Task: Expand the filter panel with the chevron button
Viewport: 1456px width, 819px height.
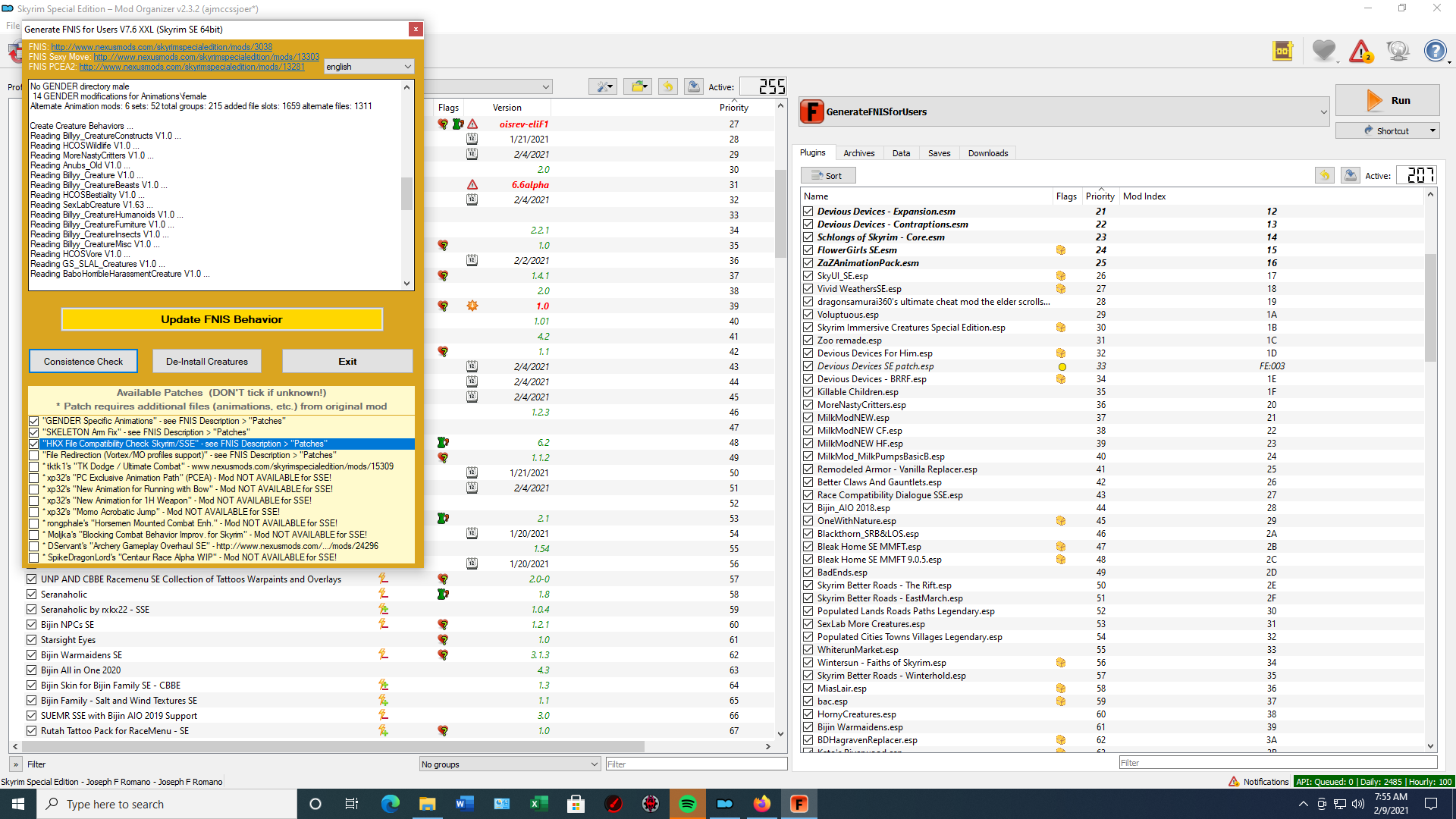Action: point(15,764)
